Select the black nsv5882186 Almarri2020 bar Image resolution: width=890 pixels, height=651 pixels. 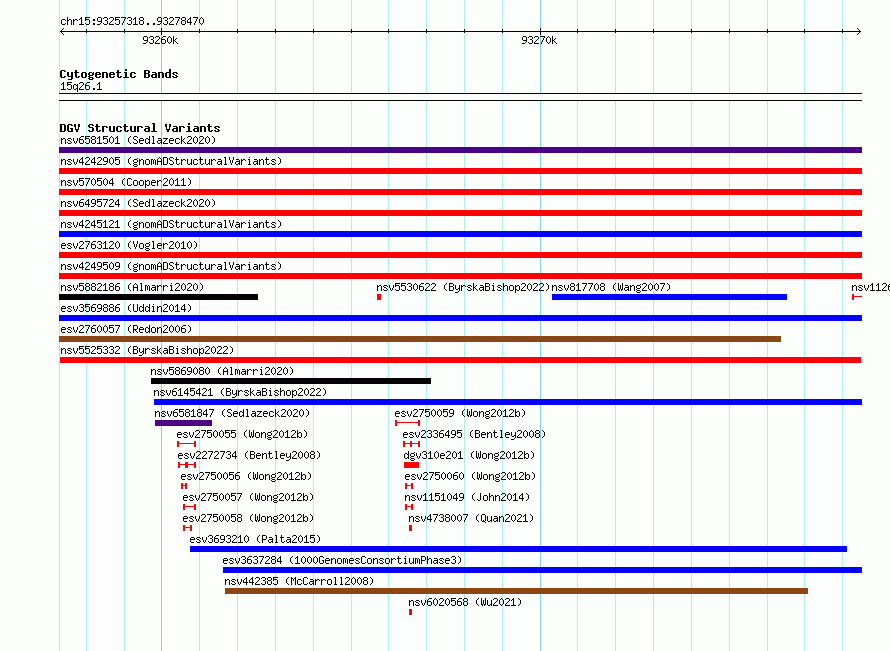(x=158, y=297)
